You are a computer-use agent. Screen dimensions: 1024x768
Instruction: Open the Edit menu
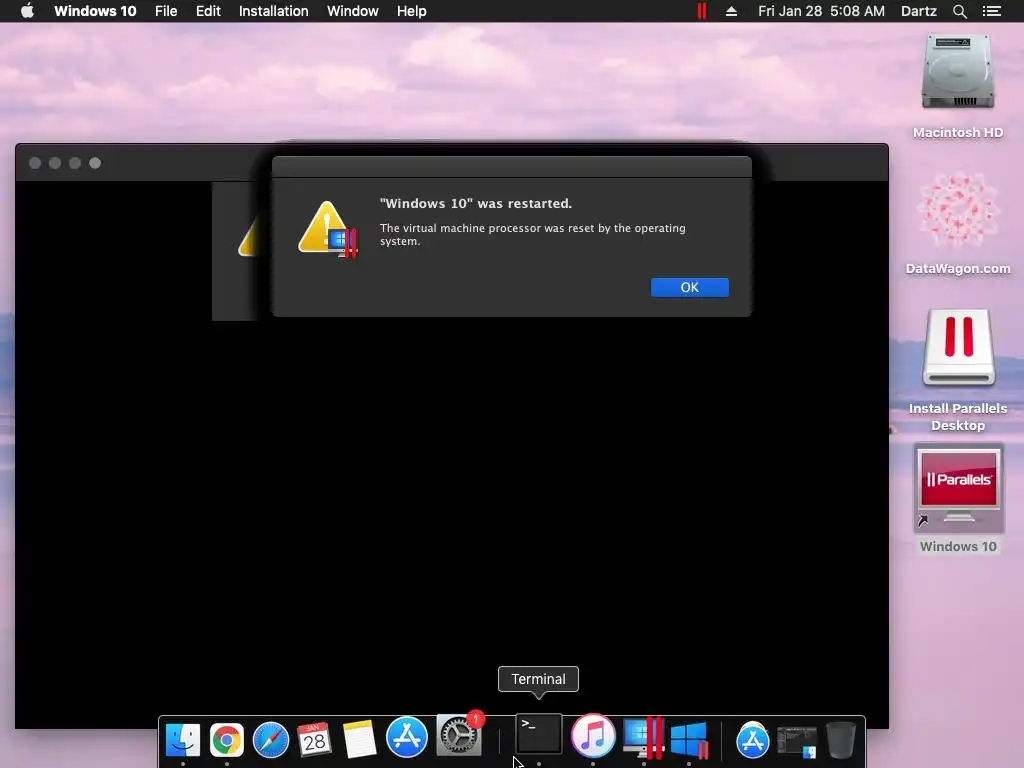pyautogui.click(x=208, y=11)
